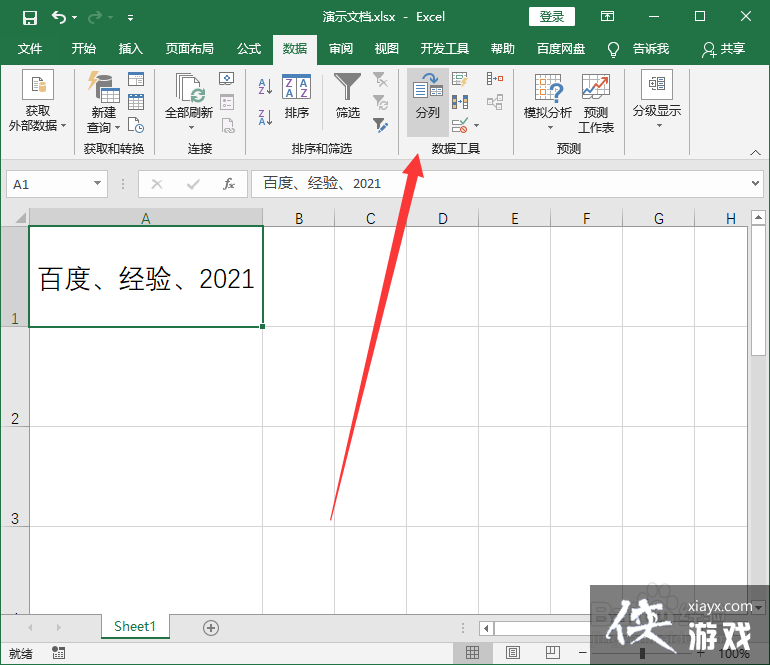Open ribbon display options icon
Image resolution: width=770 pixels, height=665 pixels.
[x=607, y=17]
